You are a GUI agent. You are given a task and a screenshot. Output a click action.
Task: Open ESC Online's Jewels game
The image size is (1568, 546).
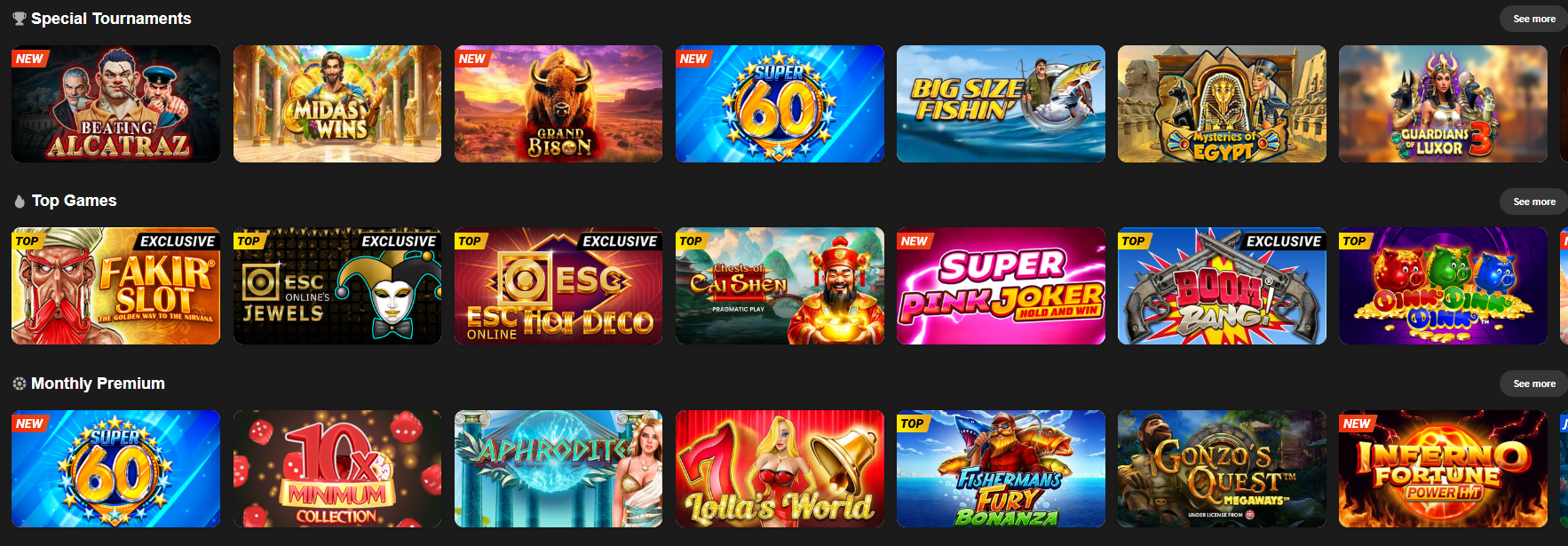tap(337, 286)
